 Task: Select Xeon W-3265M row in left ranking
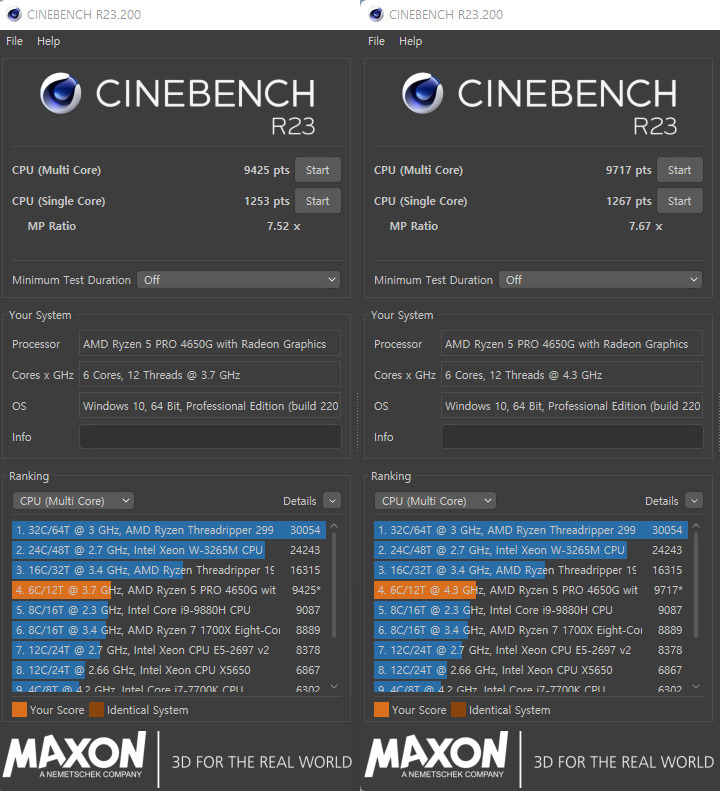click(169, 550)
